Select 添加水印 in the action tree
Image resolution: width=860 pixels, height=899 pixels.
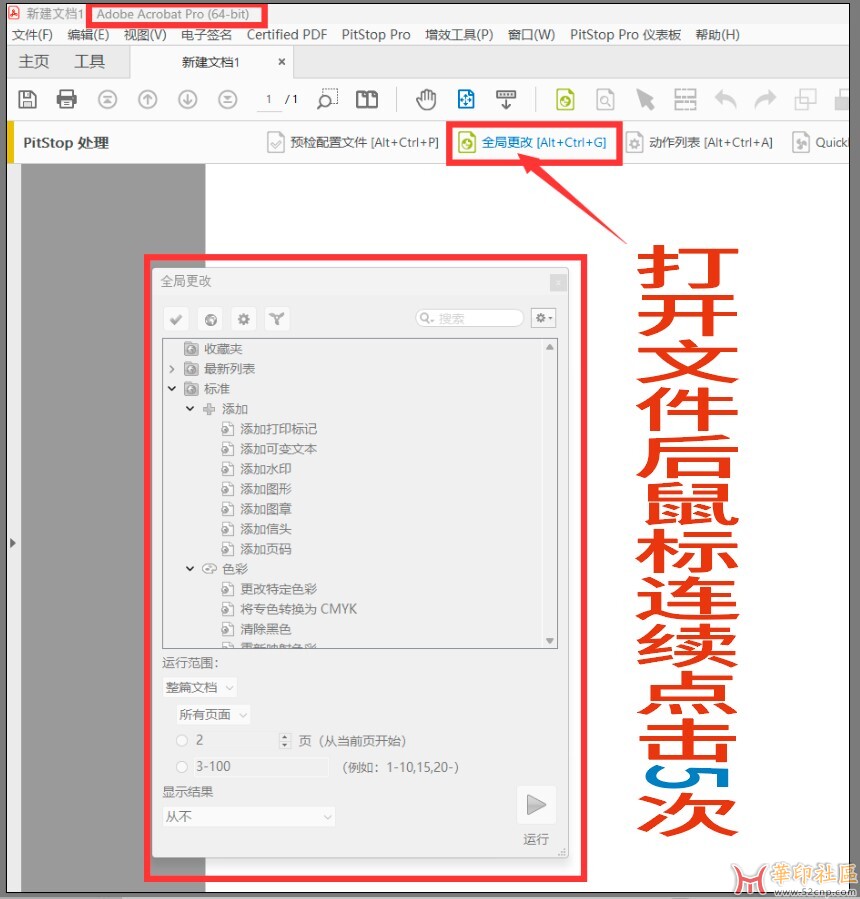(265, 469)
